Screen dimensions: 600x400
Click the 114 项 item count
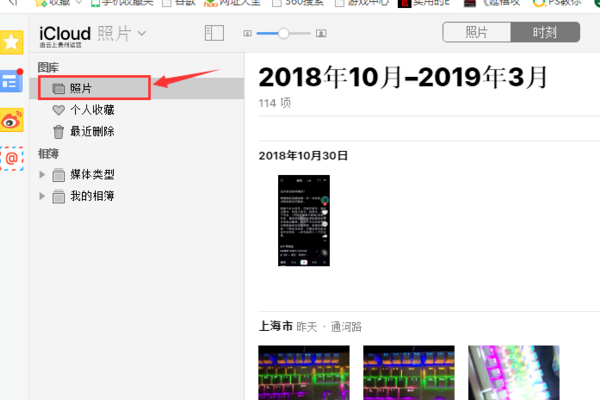(x=275, y=103)
